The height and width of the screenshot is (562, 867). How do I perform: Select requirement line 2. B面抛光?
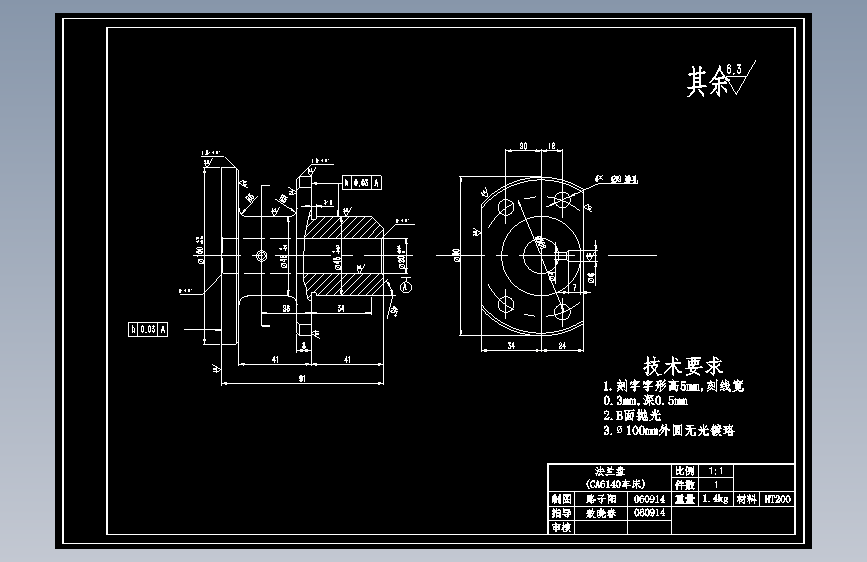click(x=632, y=415)
